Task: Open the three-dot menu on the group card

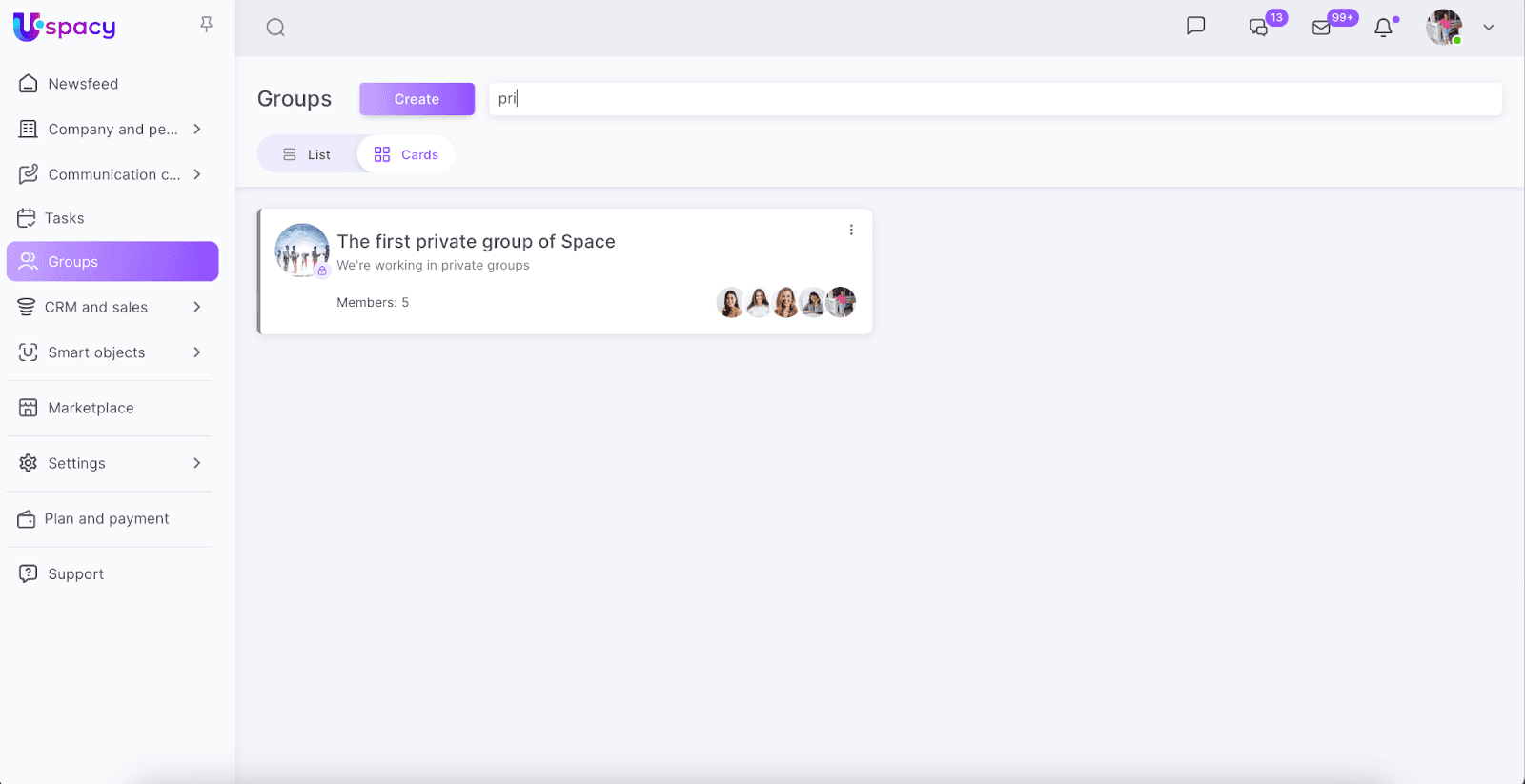Action: tap(851, 230)
